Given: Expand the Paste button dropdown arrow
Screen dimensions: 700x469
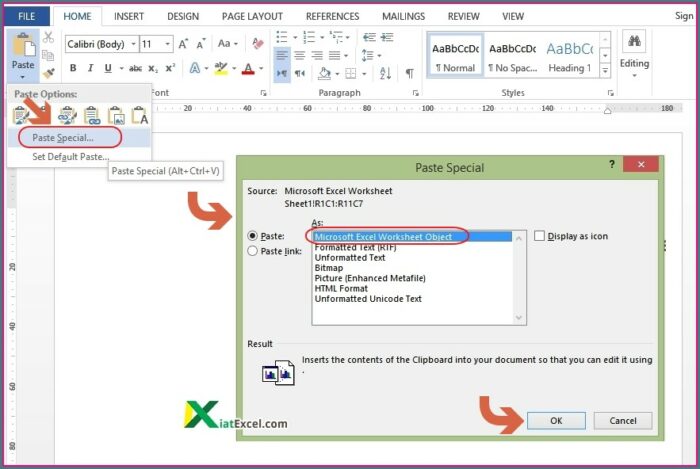Looking at the screenshot, I should (22, 77).
